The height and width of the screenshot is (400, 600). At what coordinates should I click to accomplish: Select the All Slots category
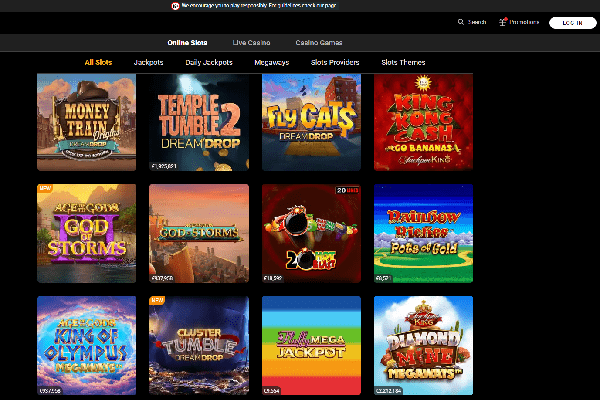point(98,62)
